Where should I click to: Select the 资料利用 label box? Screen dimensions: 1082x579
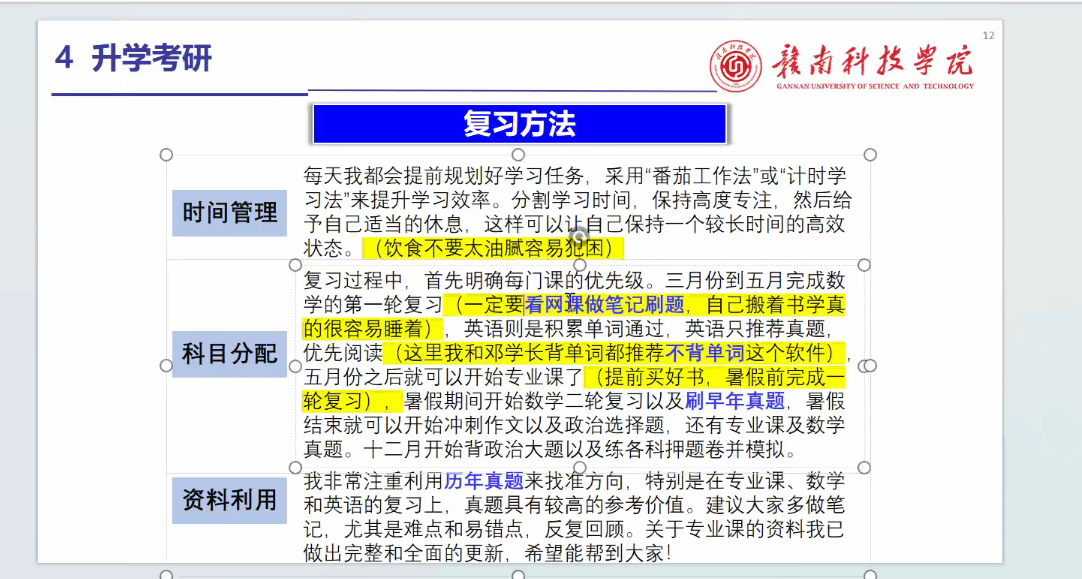click(229, 500)
